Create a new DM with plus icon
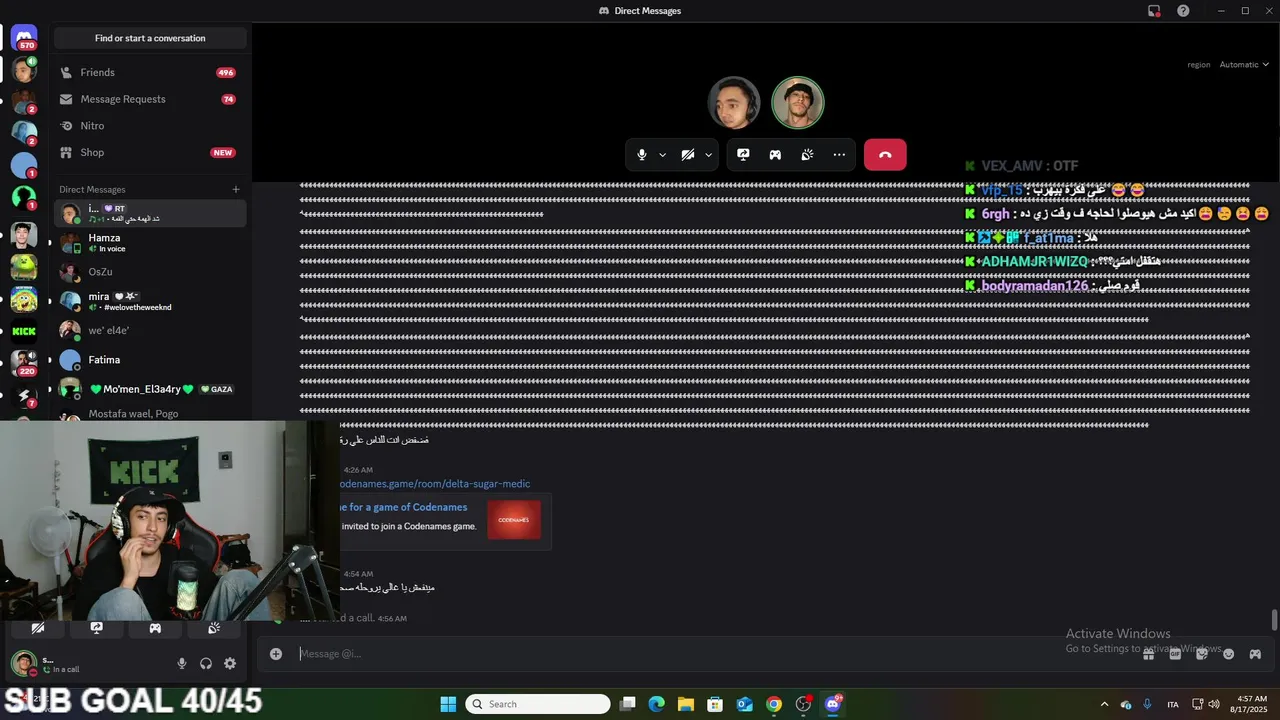 [x=236, y=189]
